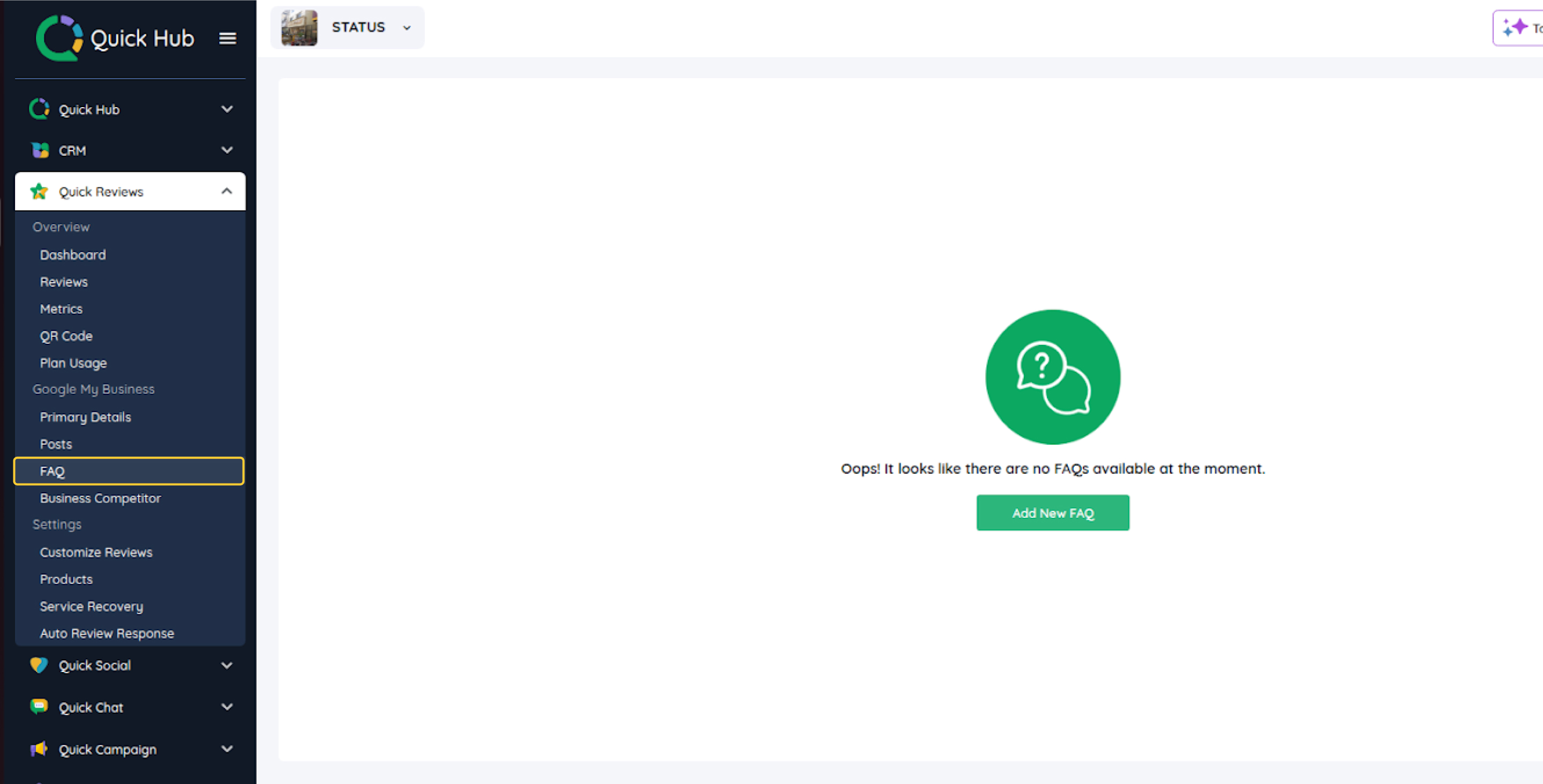Click the Quick Chat bubble icon
This screenshot has height=784, width=1543.
coord(39,707)
